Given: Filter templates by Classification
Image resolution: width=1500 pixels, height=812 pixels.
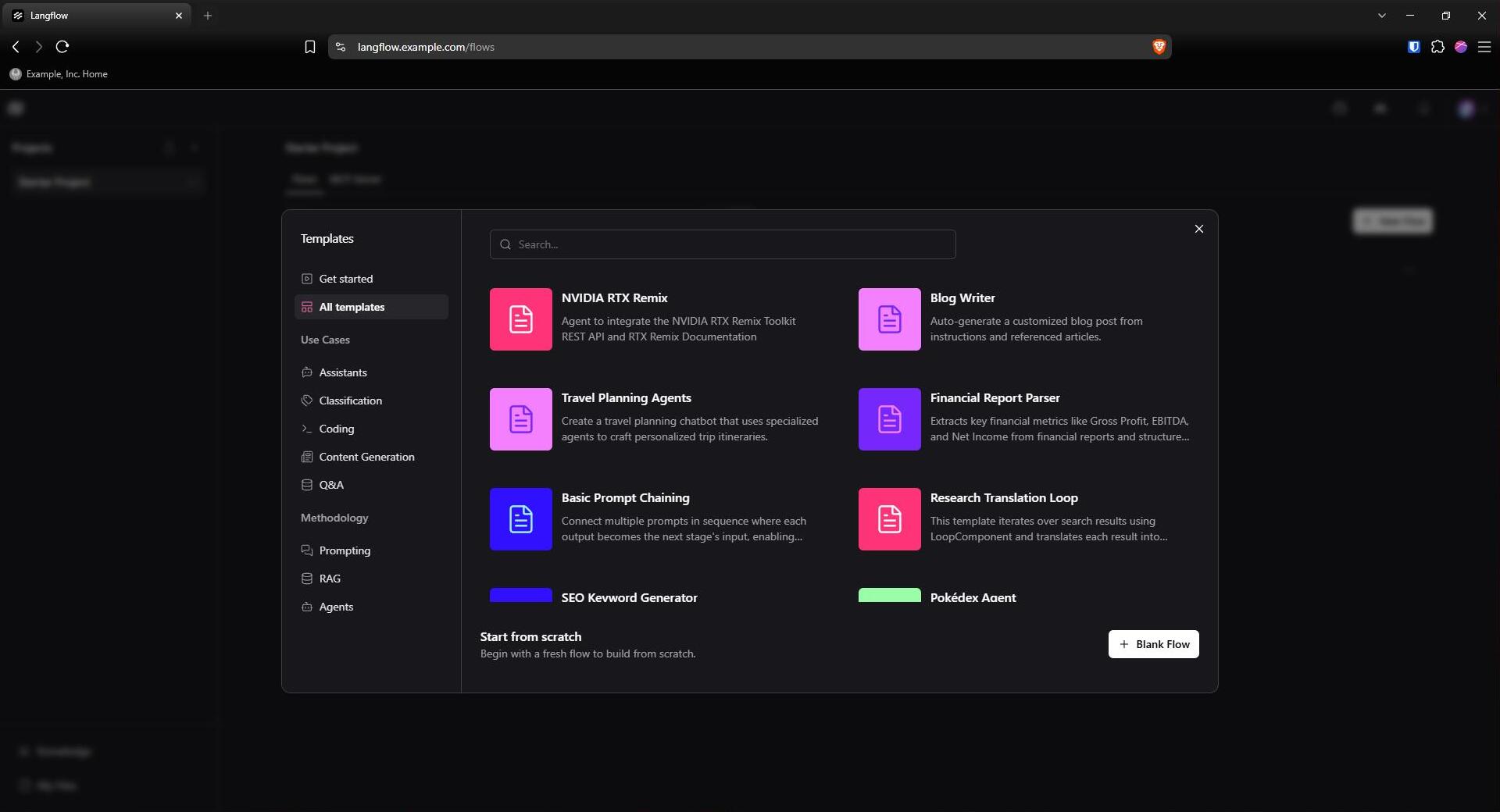Looking at the screenshot, I should [x=371, y=401].
